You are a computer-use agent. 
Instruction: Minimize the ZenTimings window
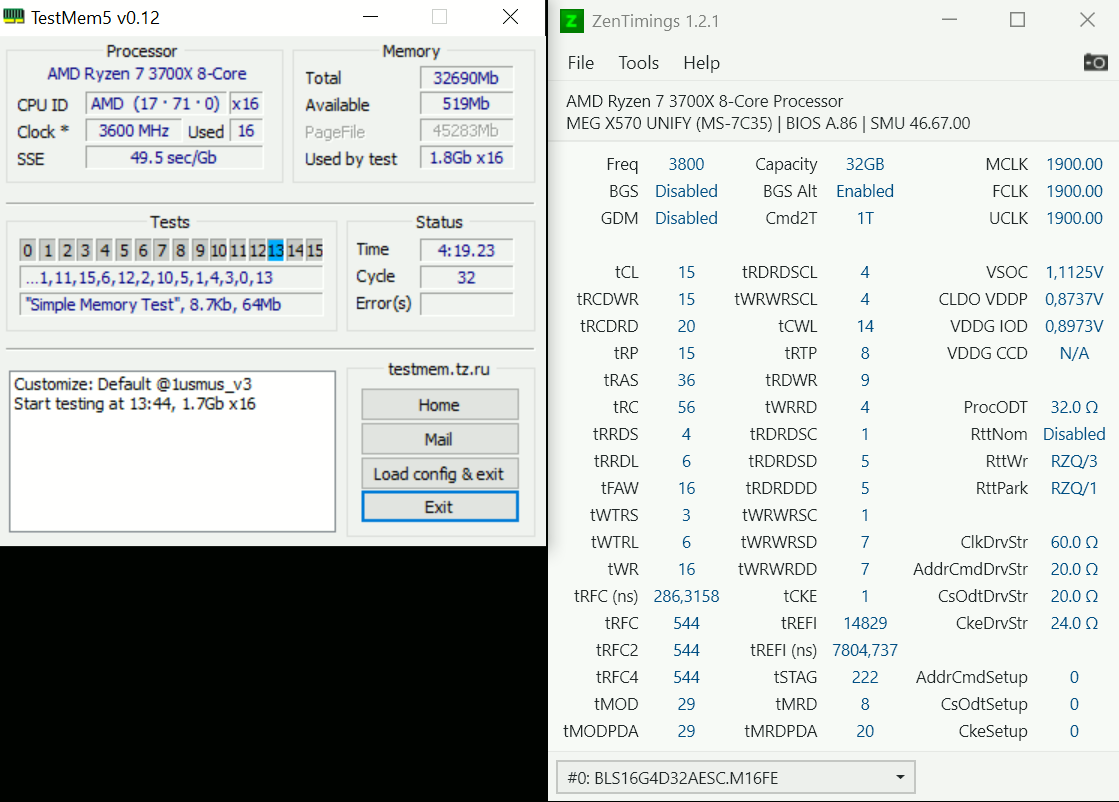(949, 20)
